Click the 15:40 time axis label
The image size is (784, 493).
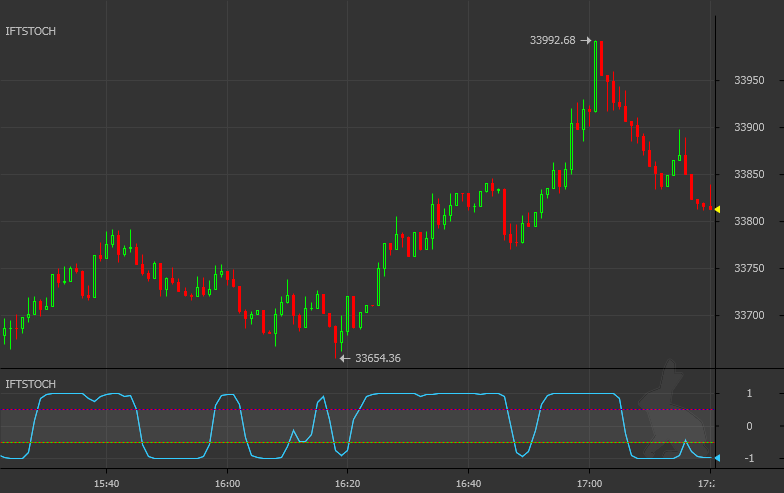click(x=106, y=484)
